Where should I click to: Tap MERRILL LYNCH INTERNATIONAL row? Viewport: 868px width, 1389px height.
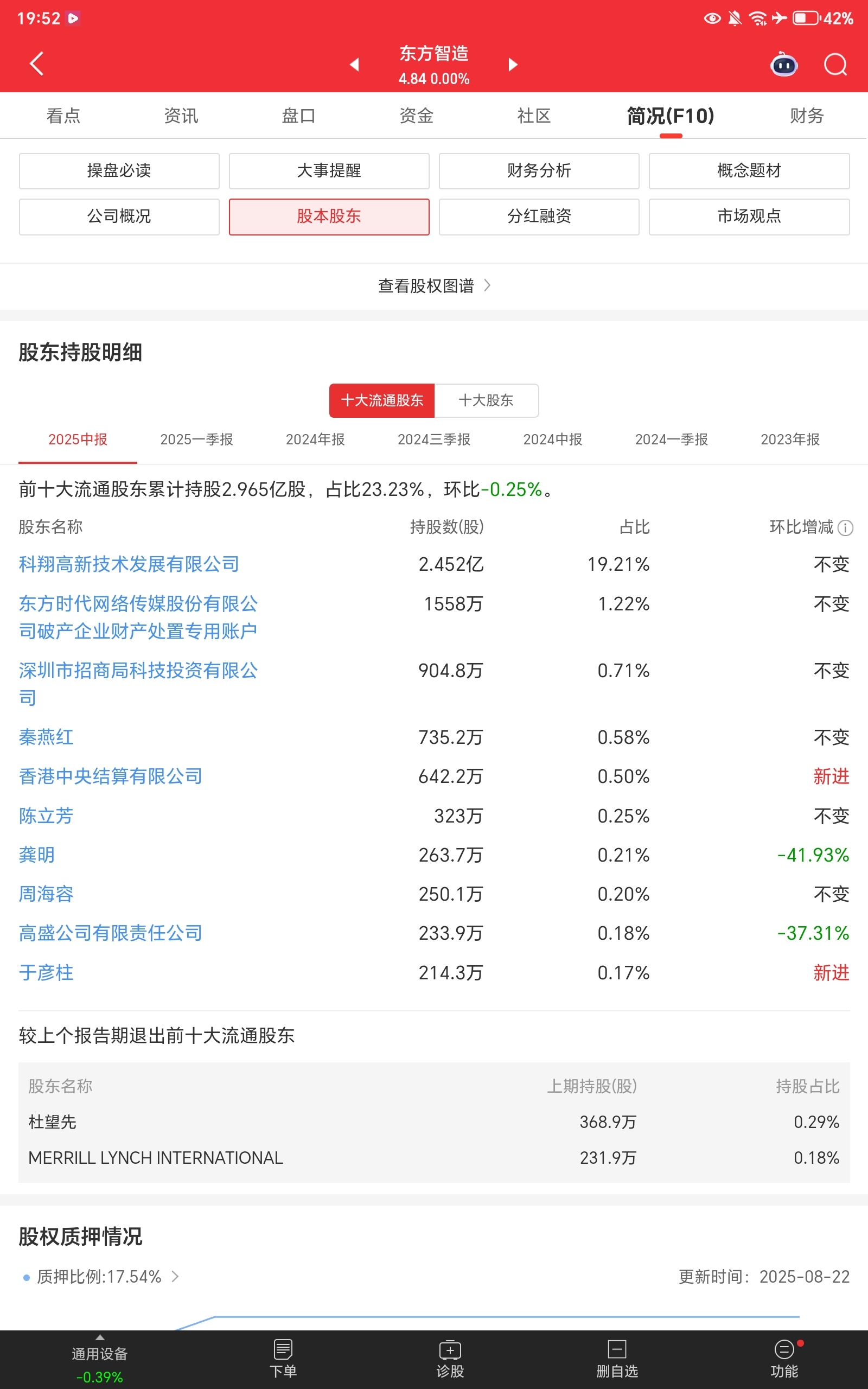click(x=434, y=1158)
